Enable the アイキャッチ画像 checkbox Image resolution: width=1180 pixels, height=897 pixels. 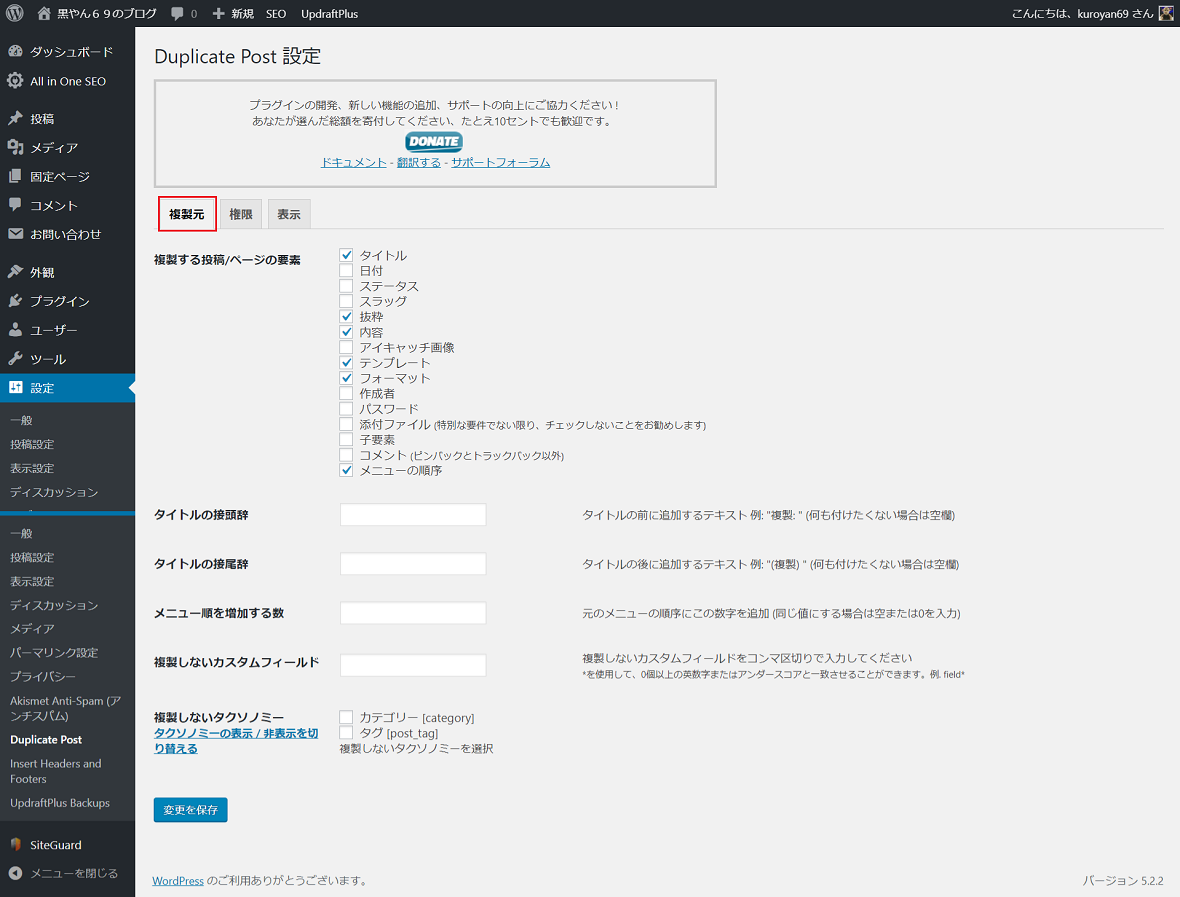pyautogui.click(x=346, y=347)
